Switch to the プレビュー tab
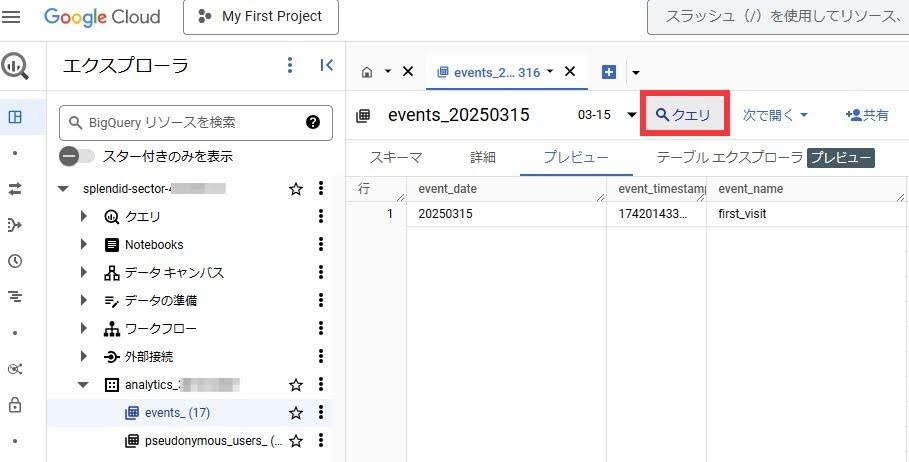 (576, 157)
